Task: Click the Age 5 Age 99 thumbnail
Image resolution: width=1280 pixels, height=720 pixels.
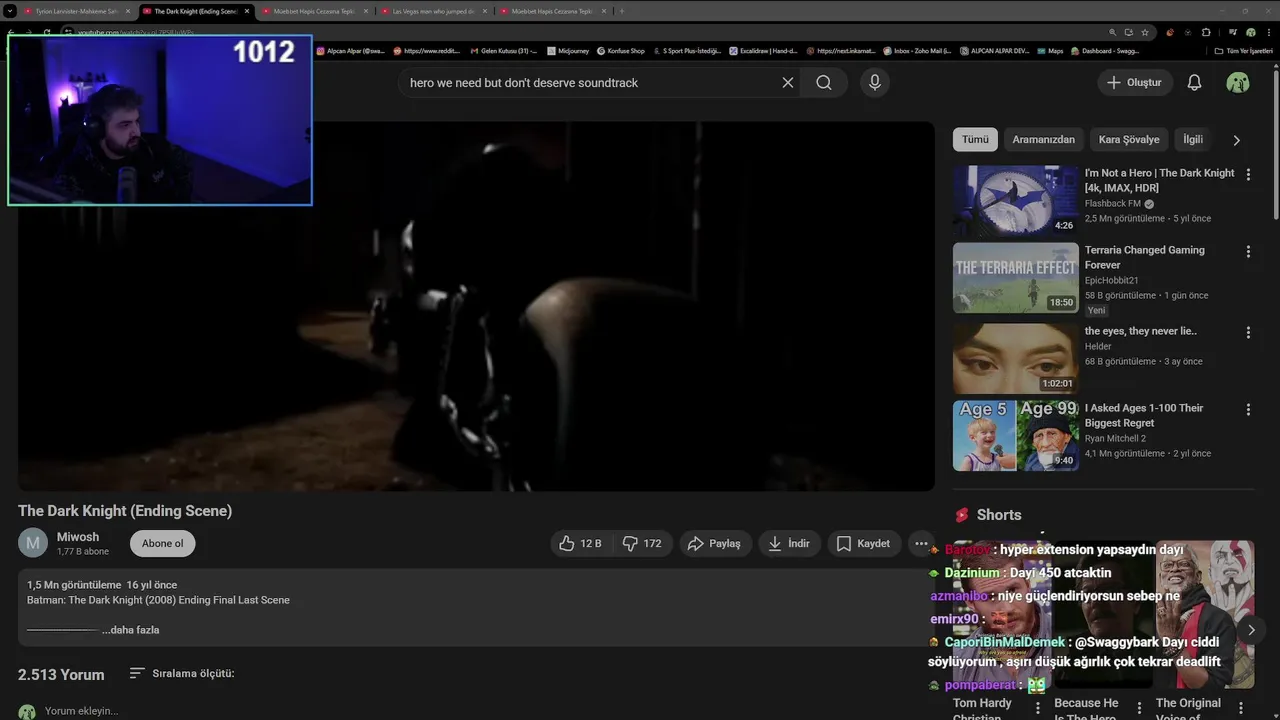Action: (x=1015, y=435)
